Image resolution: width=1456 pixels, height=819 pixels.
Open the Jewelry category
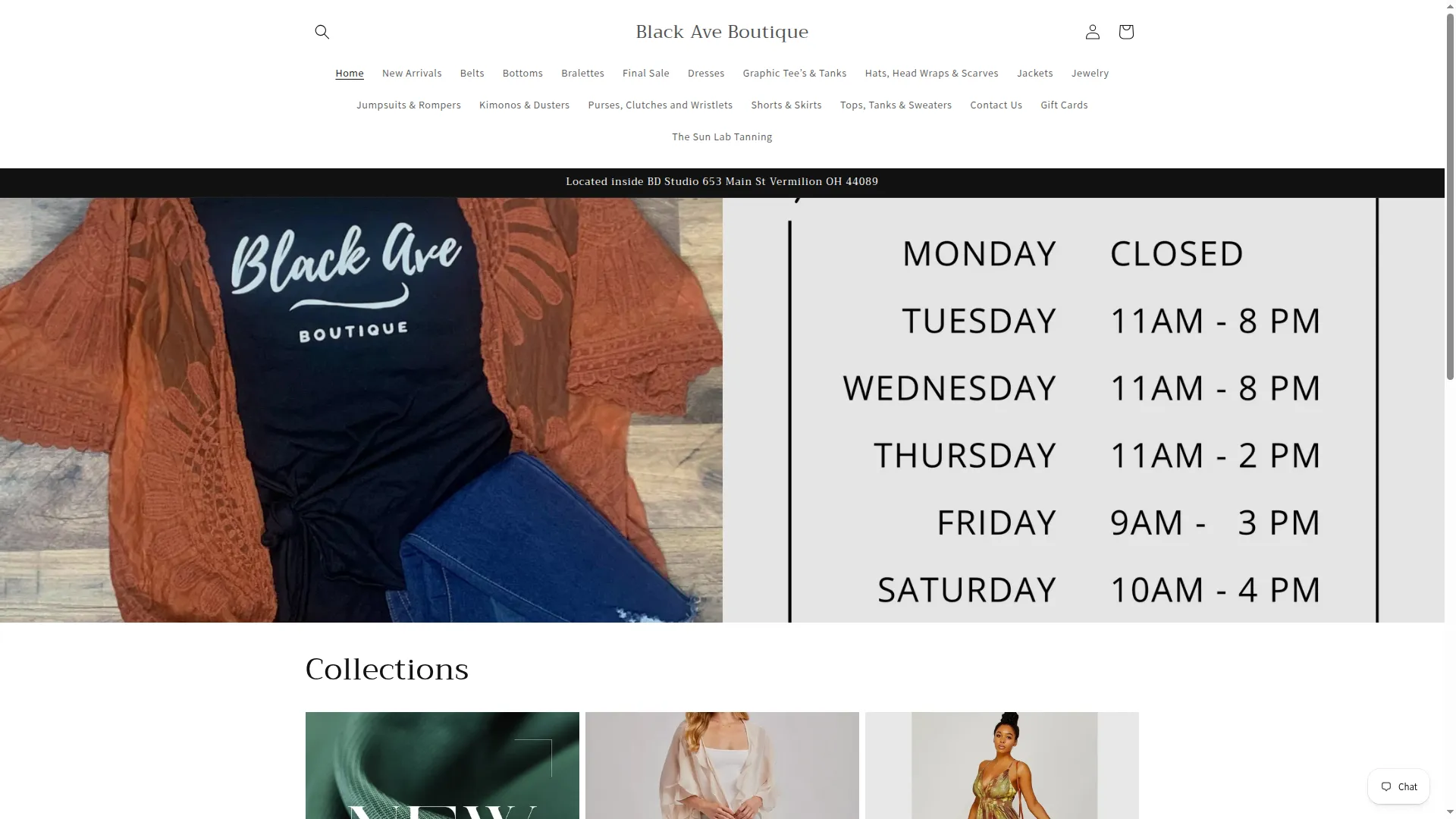point(1090,73)
